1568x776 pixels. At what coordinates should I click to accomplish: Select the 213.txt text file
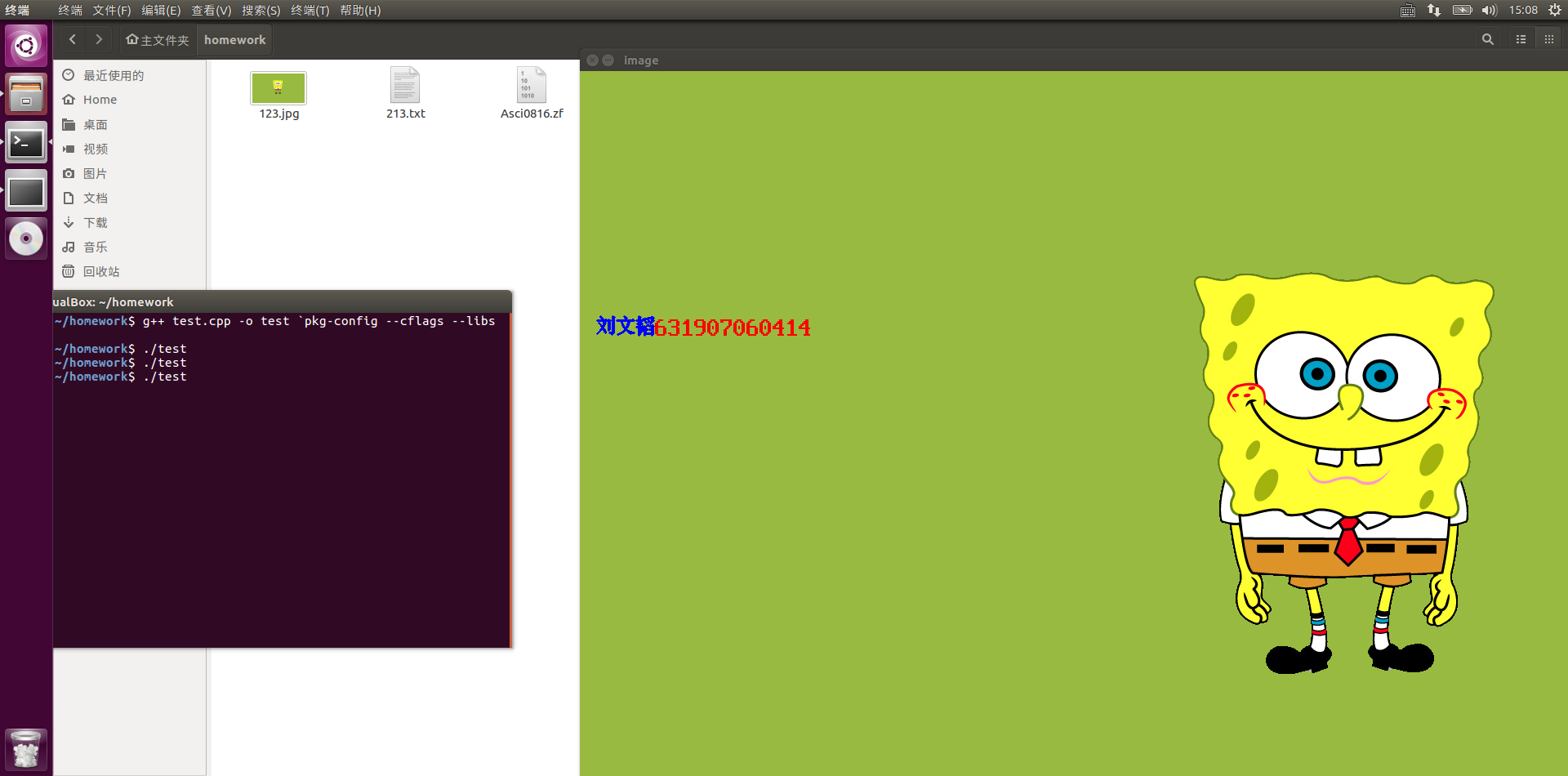click(405, 94)
